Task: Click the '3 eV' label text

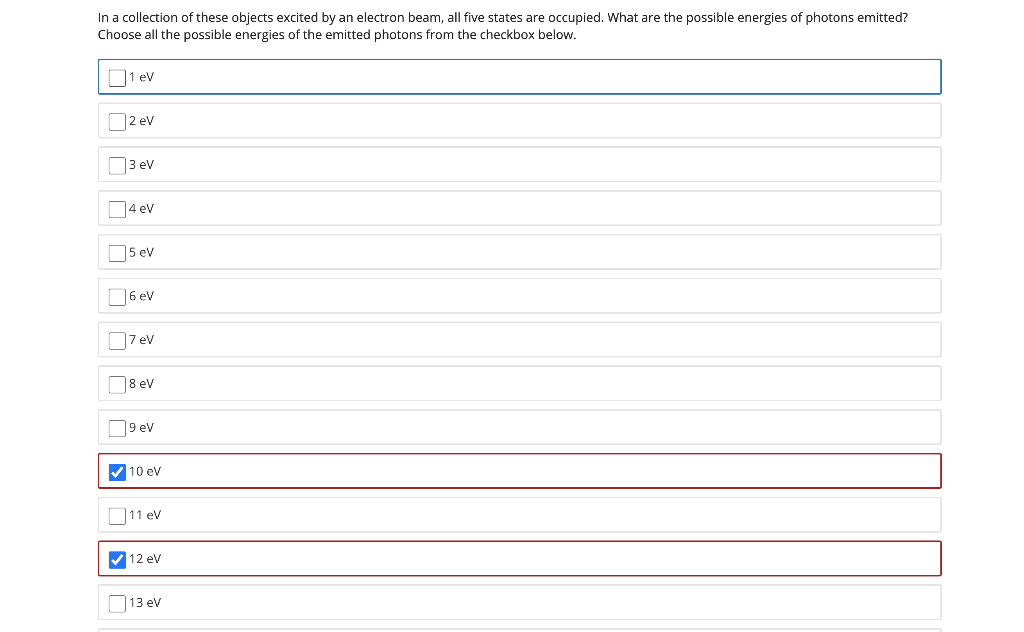Action: [x=141, y=165]
